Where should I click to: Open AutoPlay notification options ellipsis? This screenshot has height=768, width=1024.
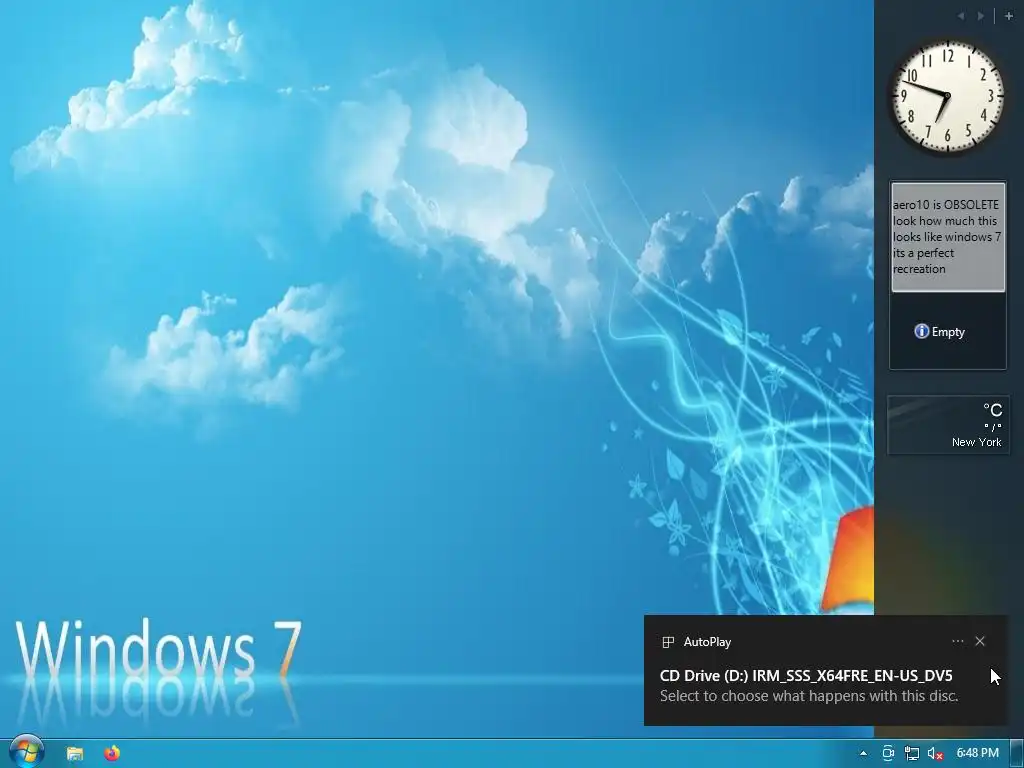tap(957, 641)
